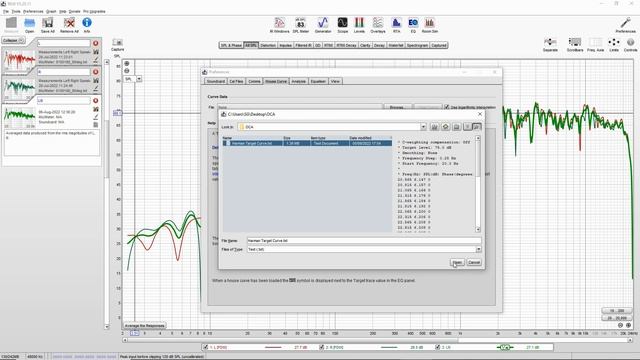The image size is (640, 360).
Task: Toggle the 1 L trace checkbox in legend
Action: [206, 347]
